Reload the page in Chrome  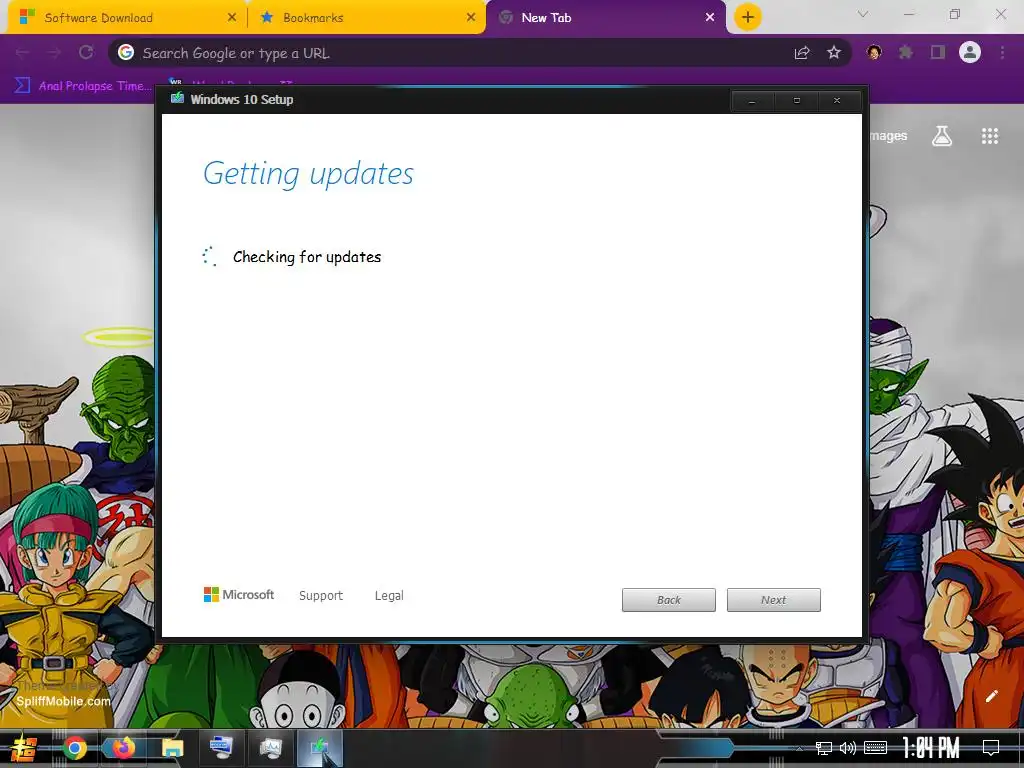coord(86,53)
